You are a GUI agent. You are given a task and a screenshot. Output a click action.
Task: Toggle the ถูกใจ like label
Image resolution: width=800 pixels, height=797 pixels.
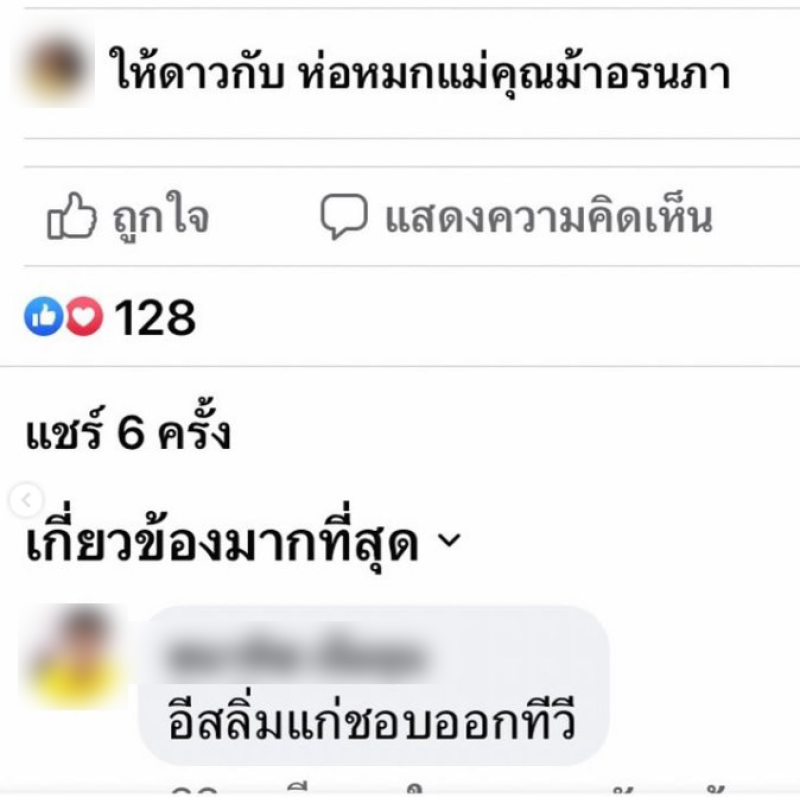tap(161, 217)
